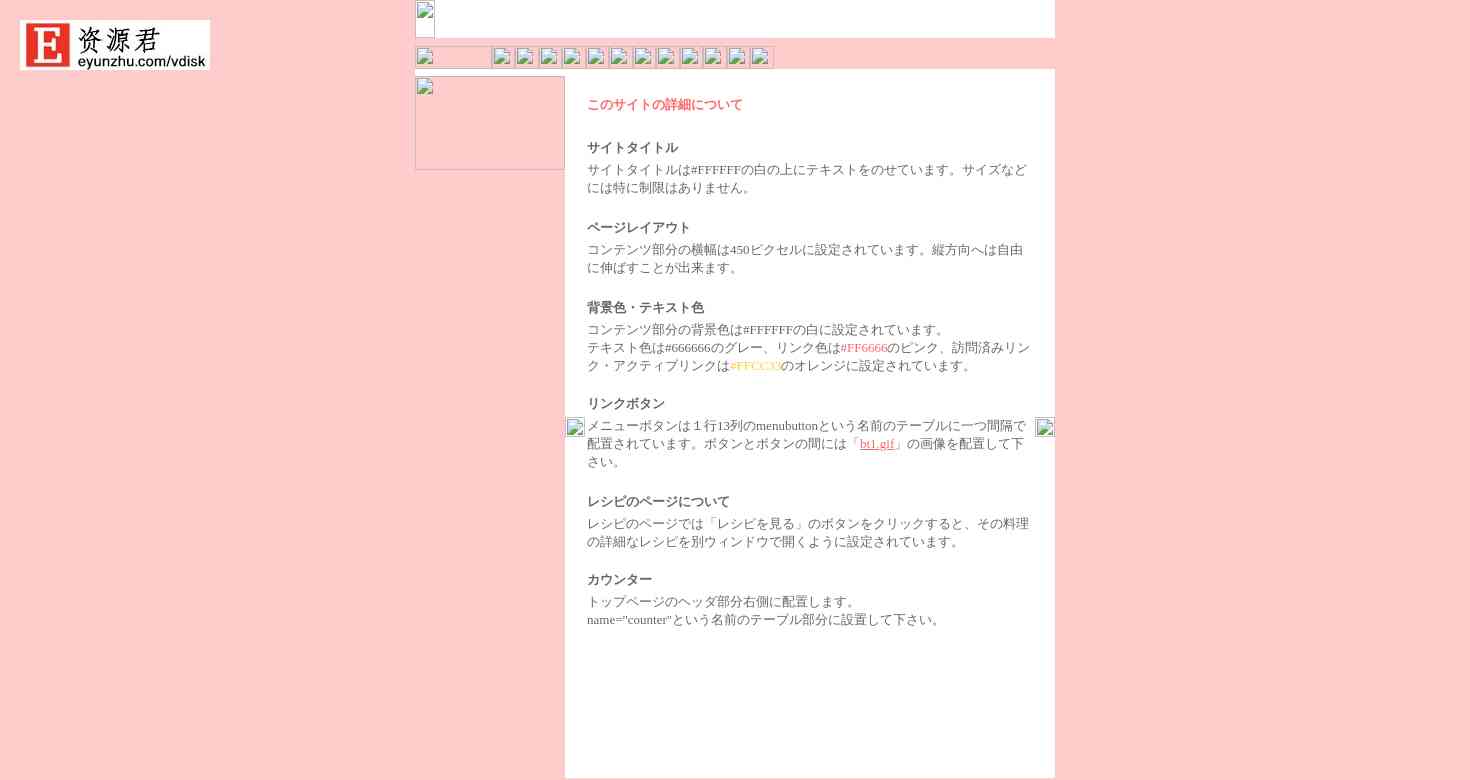Click the large broken image beside the page title

pyautogui.click(x=490, y=123)
